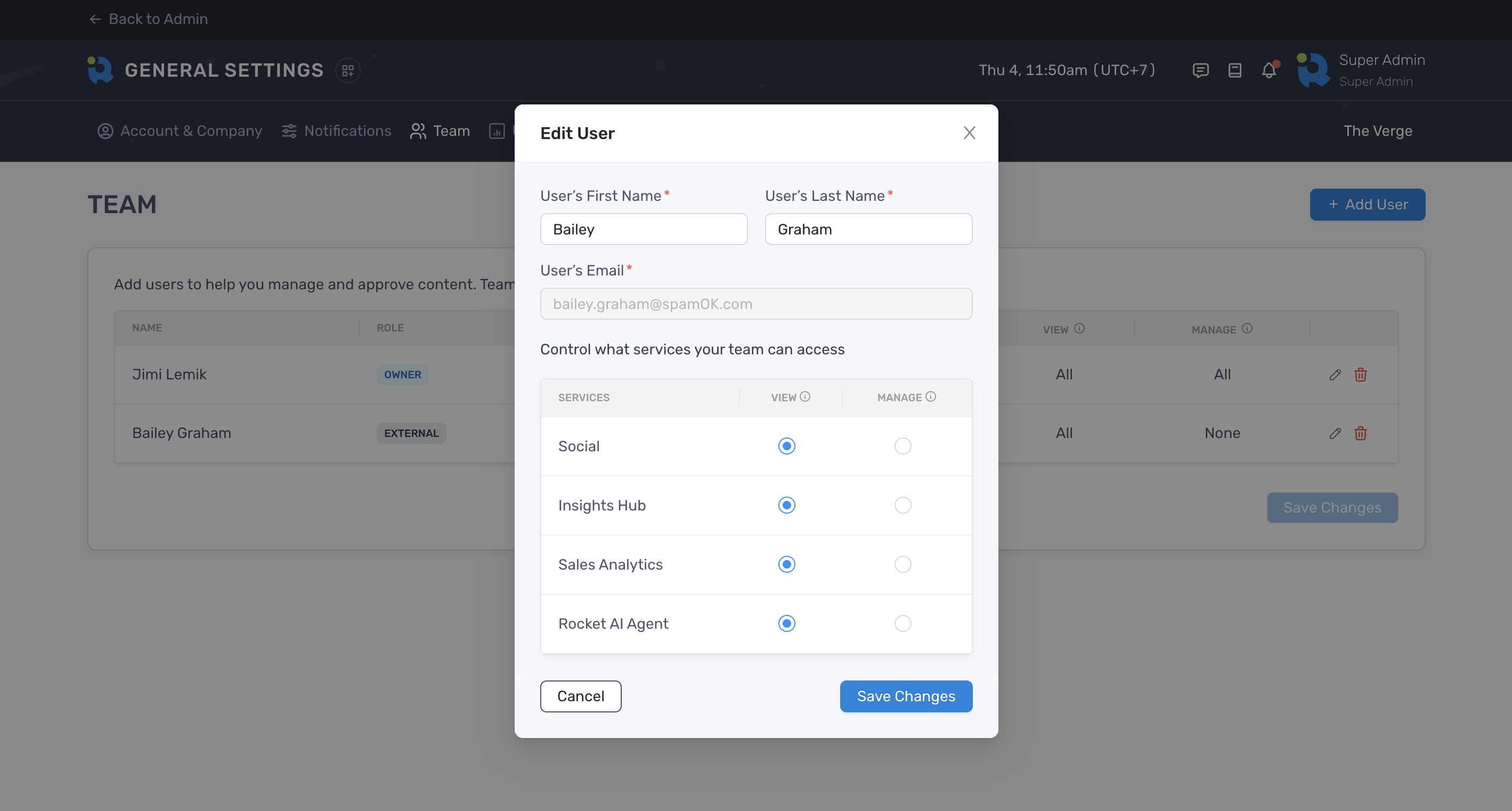Select Manage access for Insights Hub
This screenshot has width=1512, height=811.
click(x=903, y=505)
